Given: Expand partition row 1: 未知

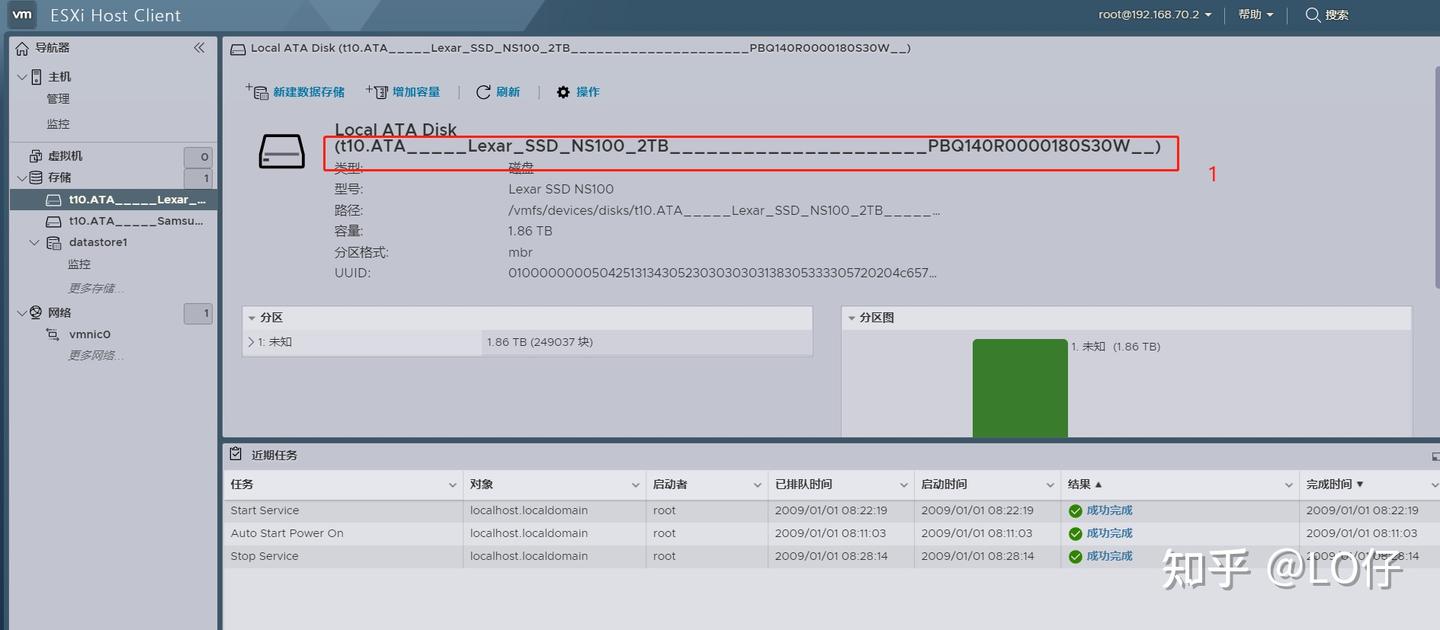Looking at the screenshot, I should (251, 342).
